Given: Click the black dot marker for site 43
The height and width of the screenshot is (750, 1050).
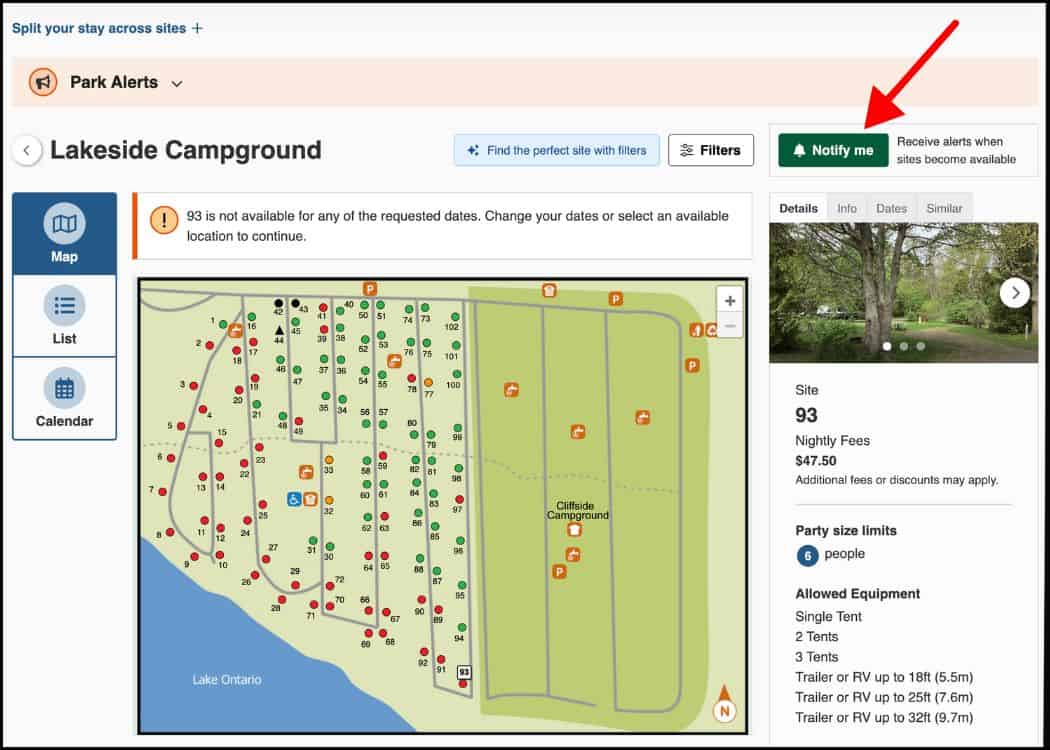Looking at the screenshot, I should (x=295, y=303).
